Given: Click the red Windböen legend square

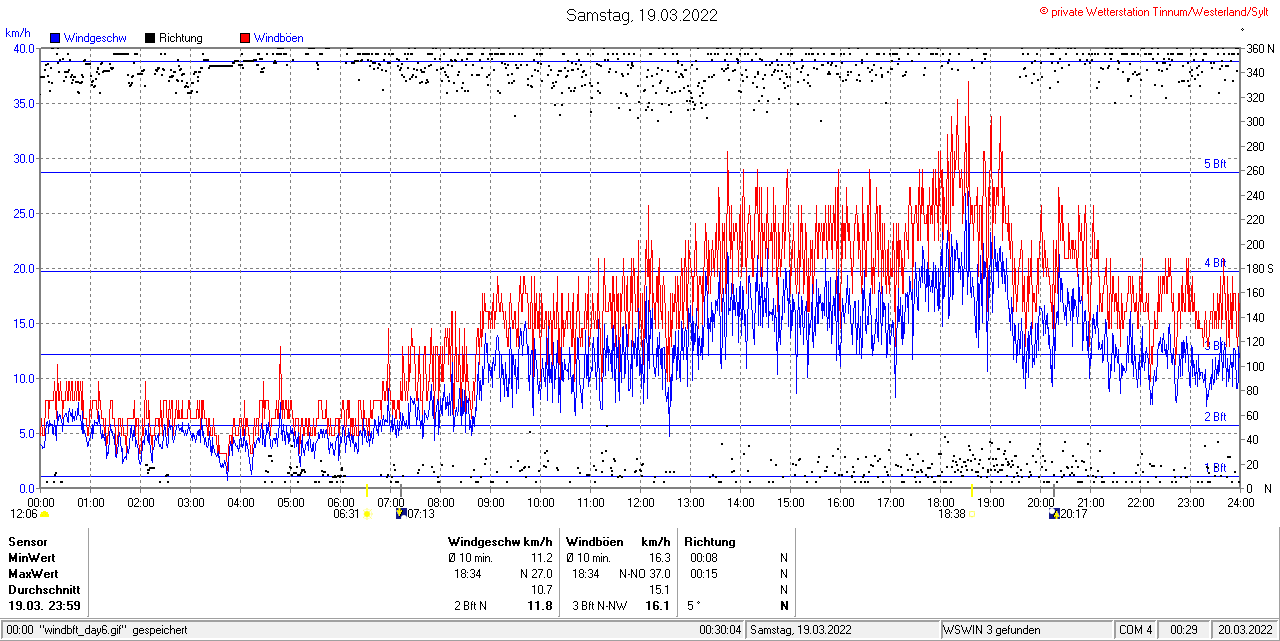Looking at the screenshot, I should pyautogui.click(x=245, y=38).
